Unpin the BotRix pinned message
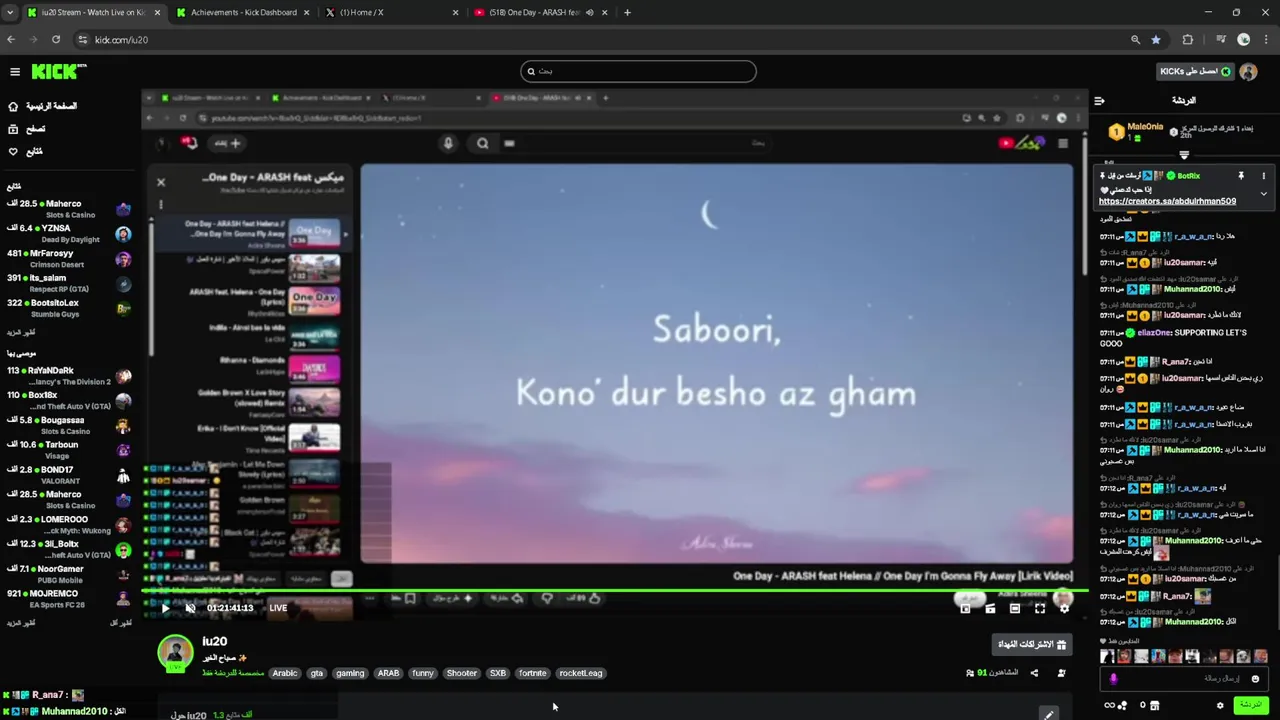Viewport: 1280px width, 720px height. tap(1241, 176)
